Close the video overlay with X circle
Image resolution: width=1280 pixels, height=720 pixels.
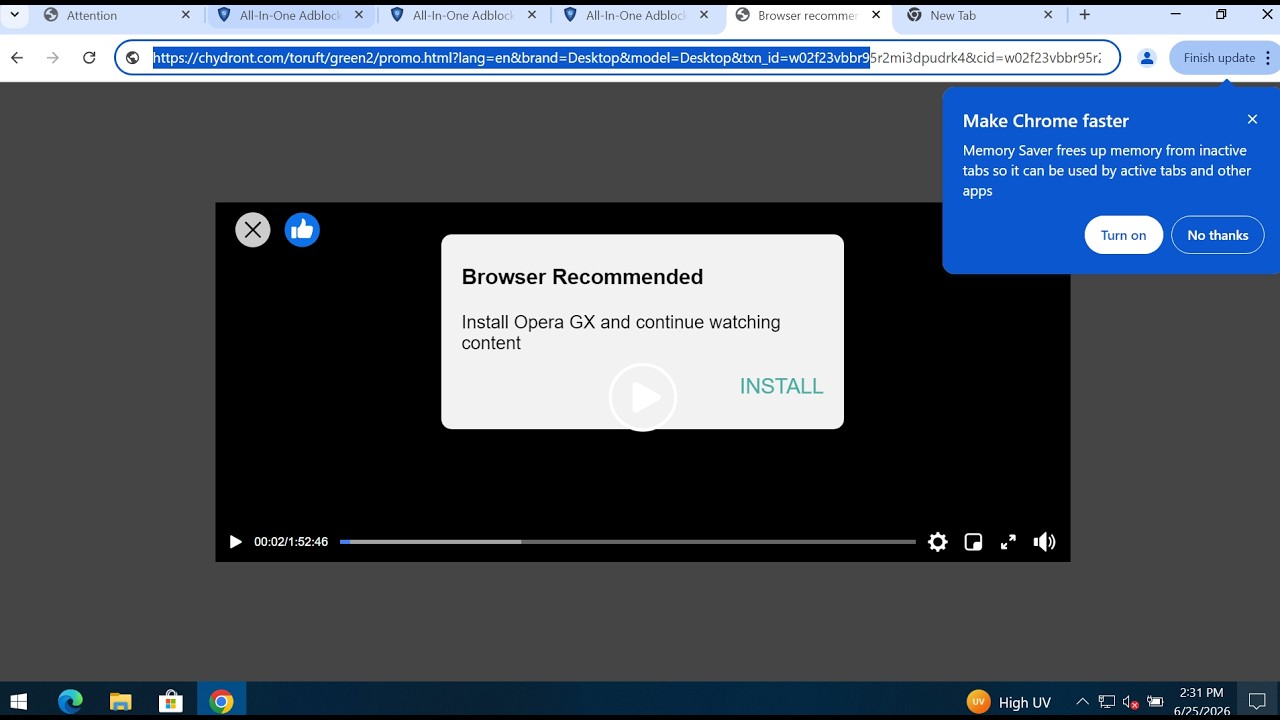pyautogui.click(x=253, y=230)
